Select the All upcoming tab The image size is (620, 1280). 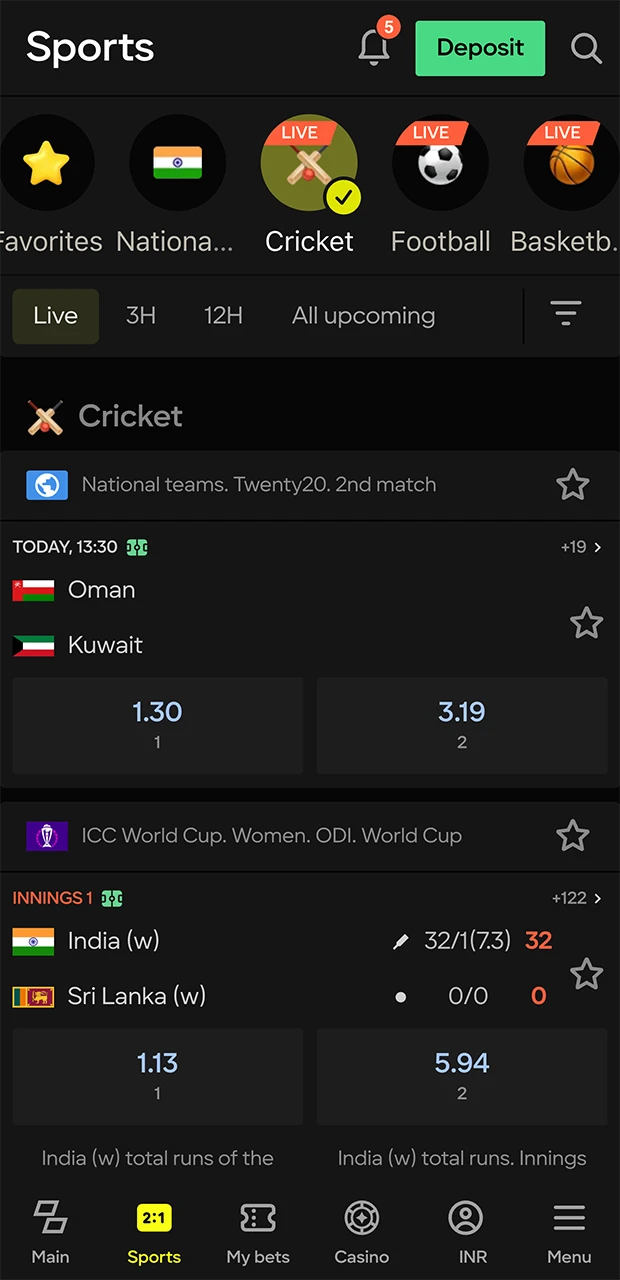pyautogui.click(x=363, y=316)
